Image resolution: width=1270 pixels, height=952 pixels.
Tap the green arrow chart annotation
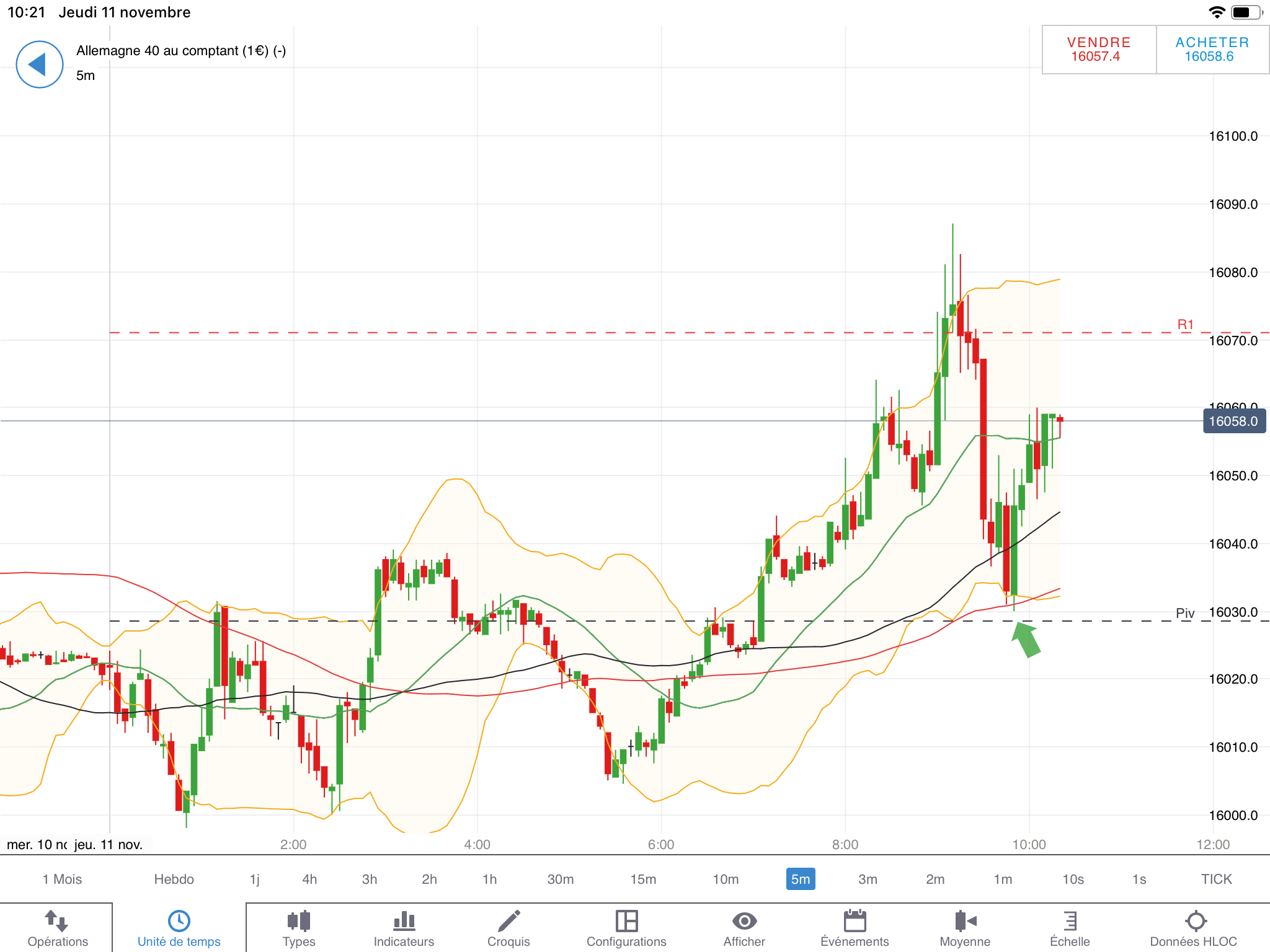click(1026, 640)
